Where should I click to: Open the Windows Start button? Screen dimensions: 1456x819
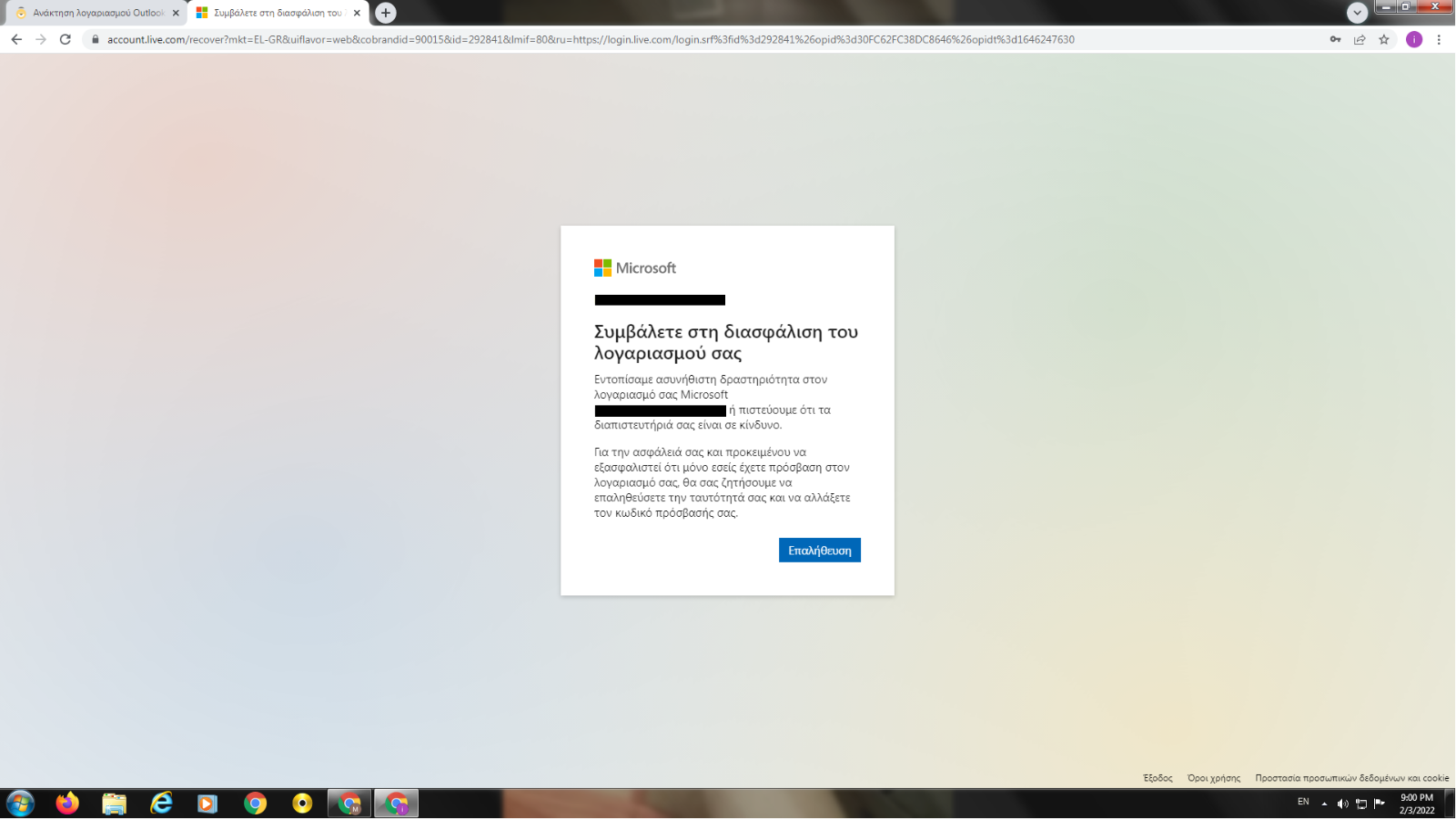(x=20, y=804)
